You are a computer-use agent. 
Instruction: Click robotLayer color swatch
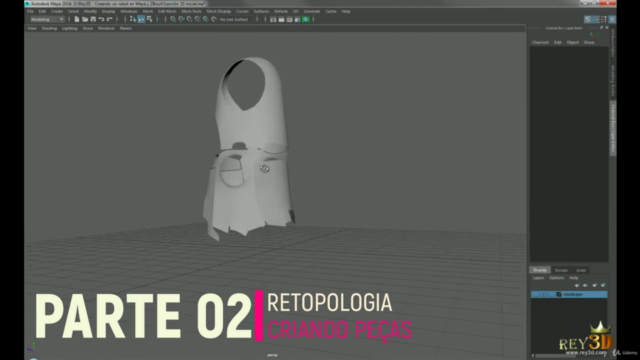[559, 294]
